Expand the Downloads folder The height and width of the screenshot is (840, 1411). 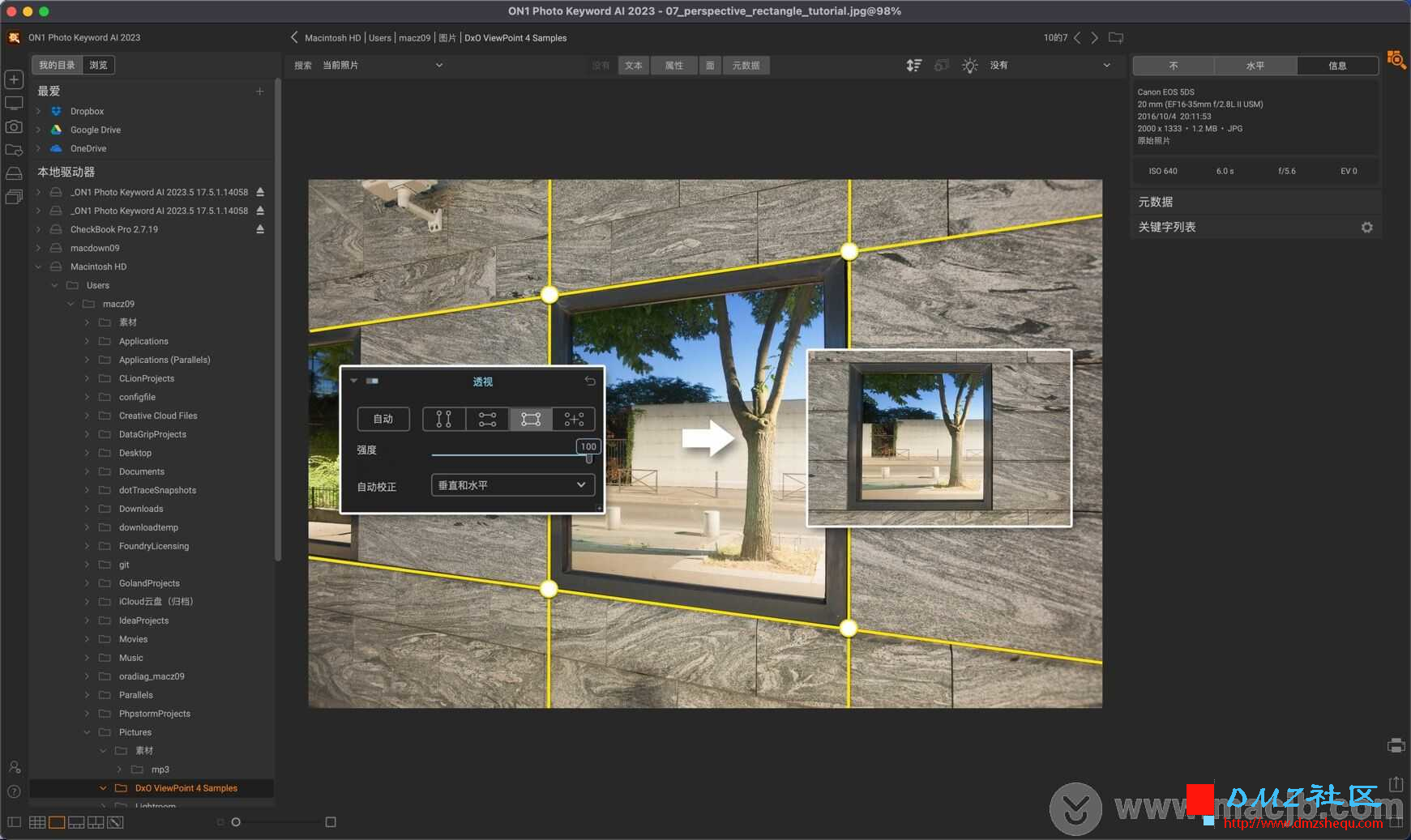point(87,509)
